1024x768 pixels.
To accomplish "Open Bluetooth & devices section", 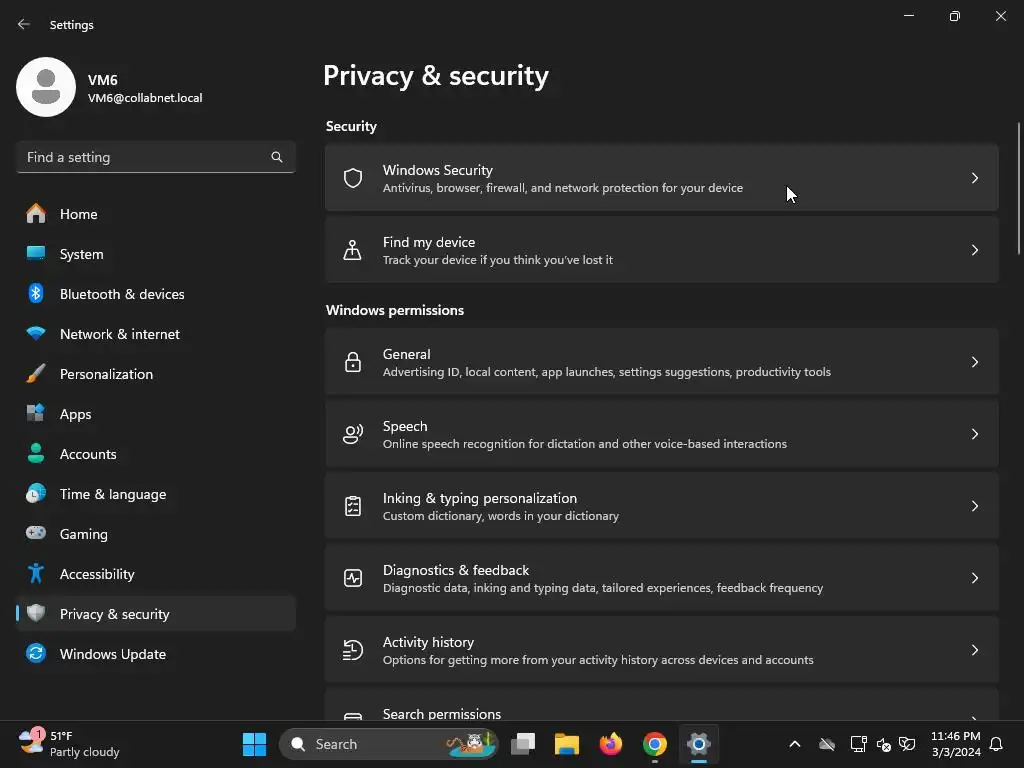I will click(155, 294).
